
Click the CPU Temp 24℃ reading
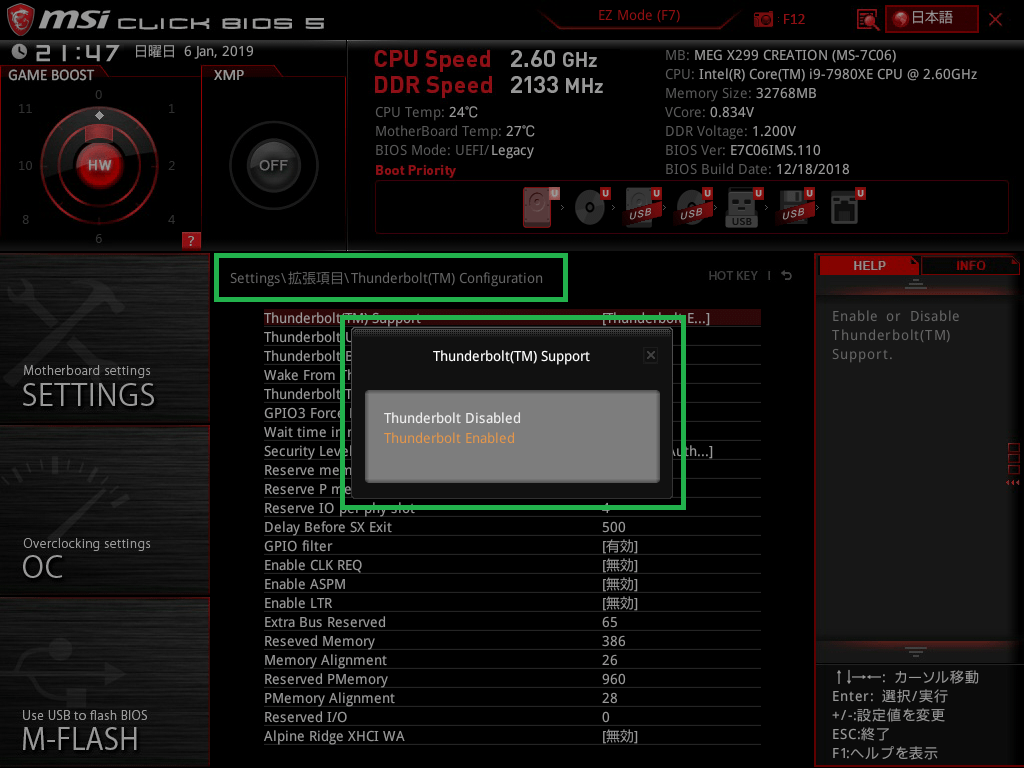tap(426, 112)
